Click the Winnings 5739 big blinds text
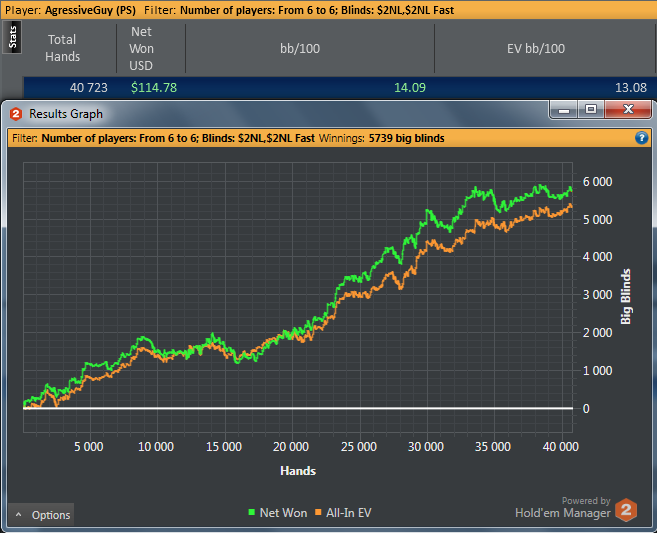 tap(381, 138)
